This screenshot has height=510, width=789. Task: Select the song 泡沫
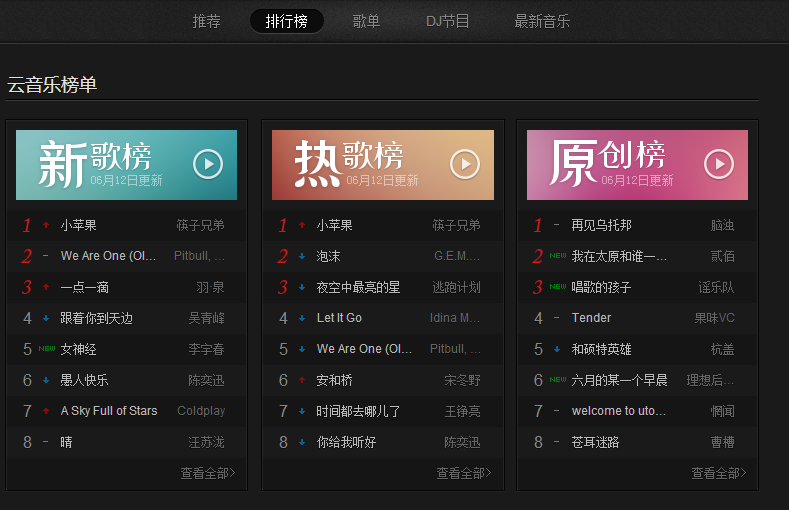point(329,256)
